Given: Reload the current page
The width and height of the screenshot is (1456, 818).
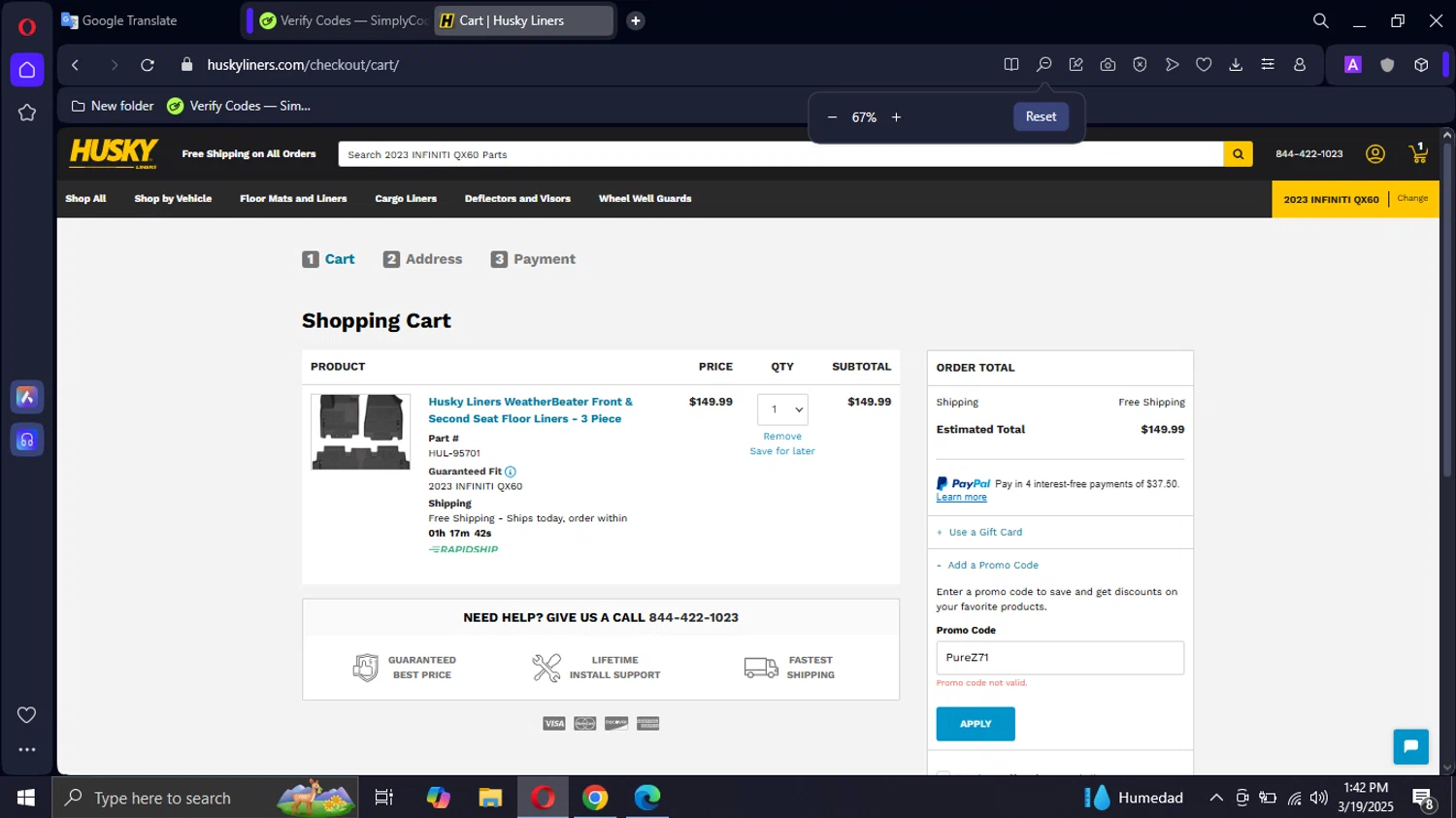Looking at the screenshot, I should (148, 65).
